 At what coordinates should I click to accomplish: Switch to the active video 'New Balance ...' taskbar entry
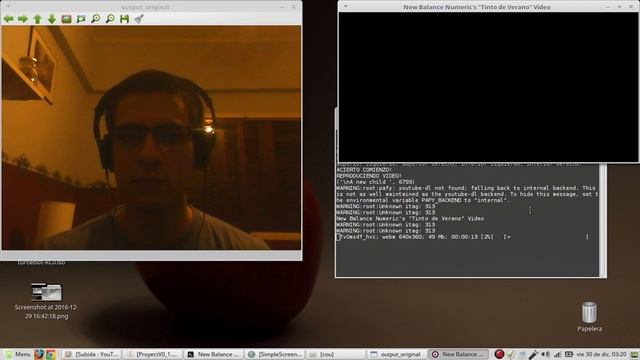coord(458,354)
